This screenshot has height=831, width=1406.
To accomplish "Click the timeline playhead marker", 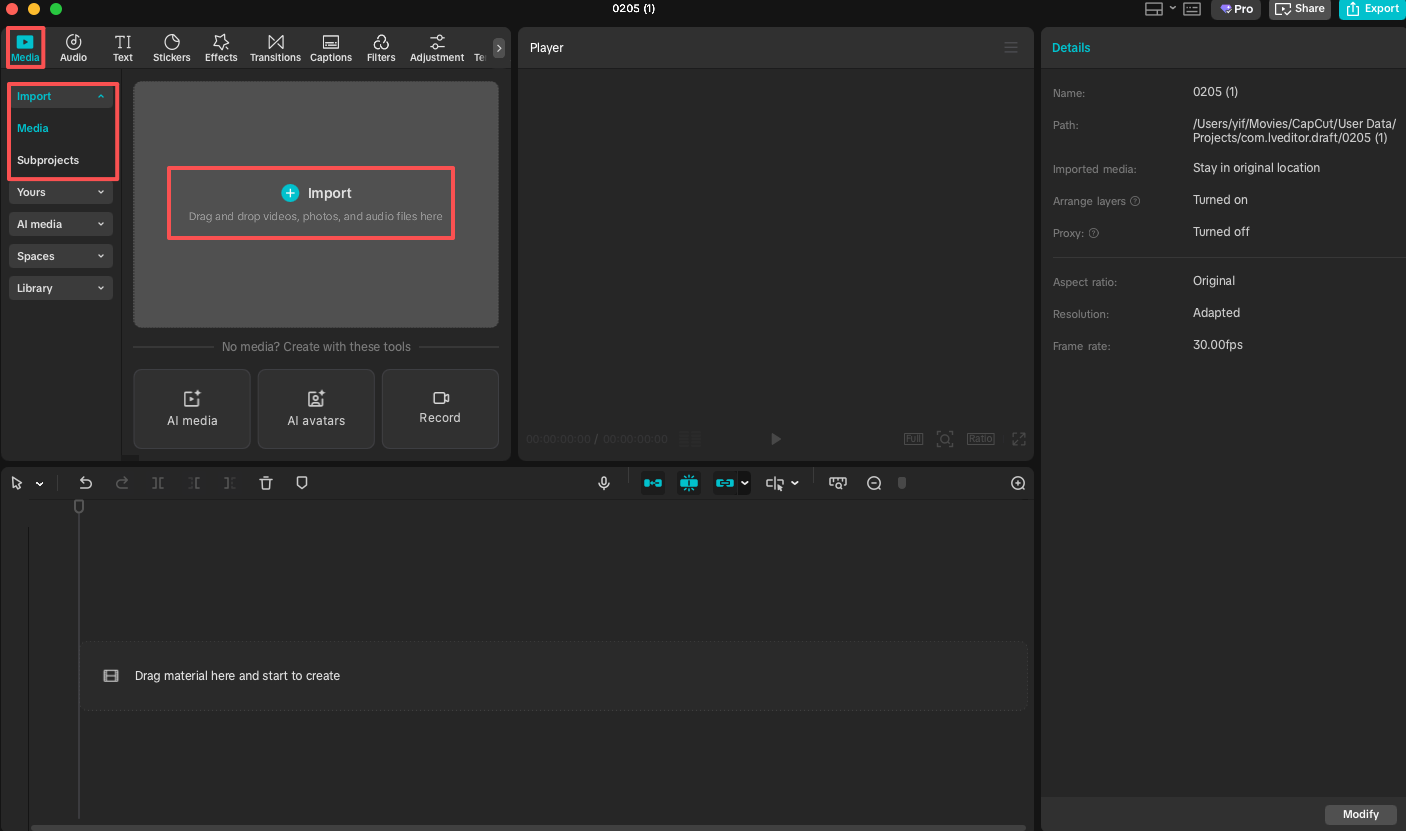I will [x=79, y=507].
